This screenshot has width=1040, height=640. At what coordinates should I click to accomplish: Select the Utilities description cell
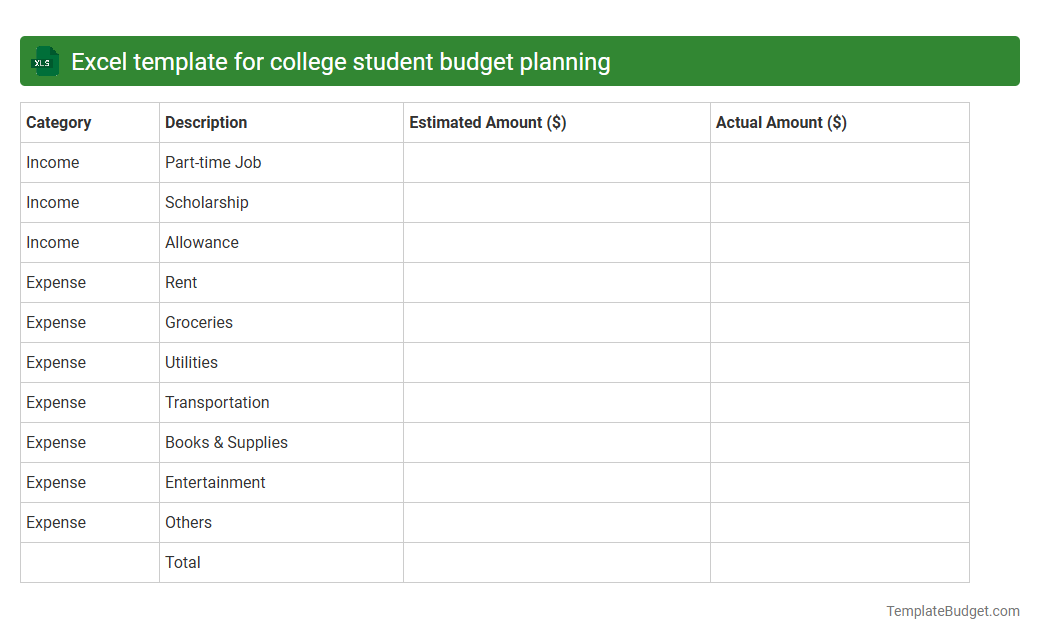(191, 362)
